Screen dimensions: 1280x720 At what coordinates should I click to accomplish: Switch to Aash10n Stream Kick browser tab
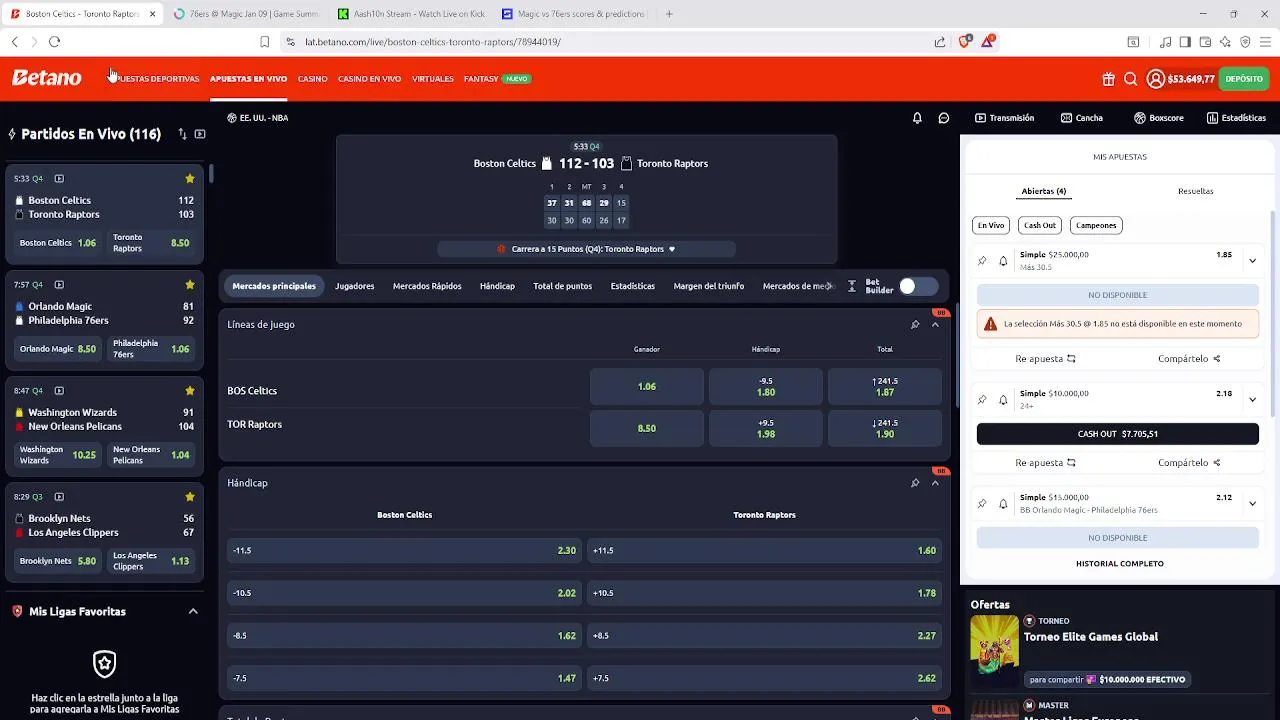[x=410, y=14]
